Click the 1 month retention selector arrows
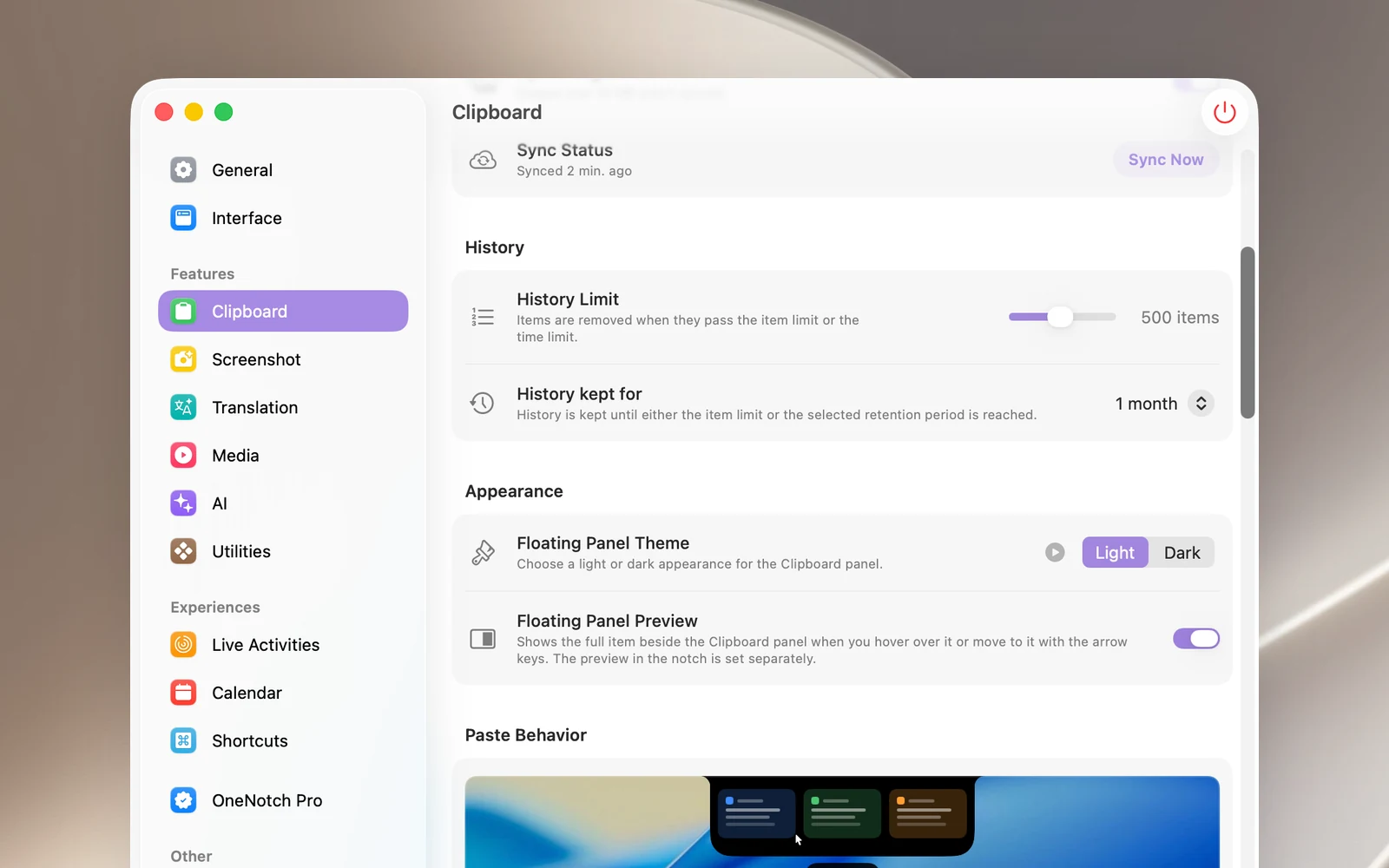1389x868 pixels. coord(1201,404)
